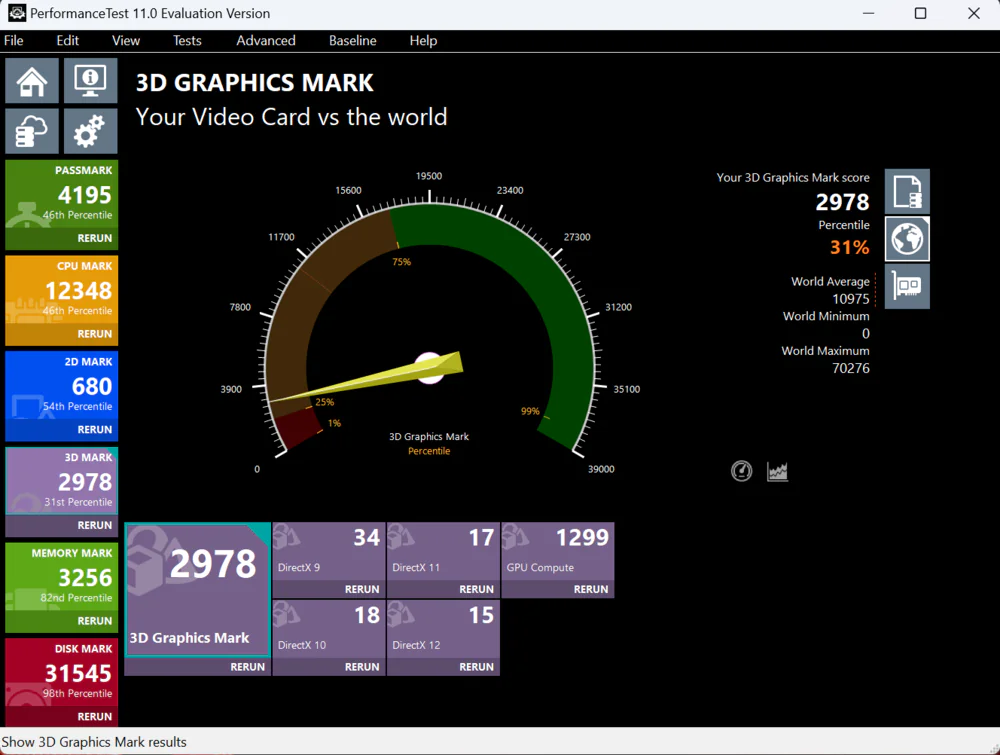This screenshot has width=1000, height=755.
Task: Rerun the CPU Mark test
Action: tap(94, 334)
